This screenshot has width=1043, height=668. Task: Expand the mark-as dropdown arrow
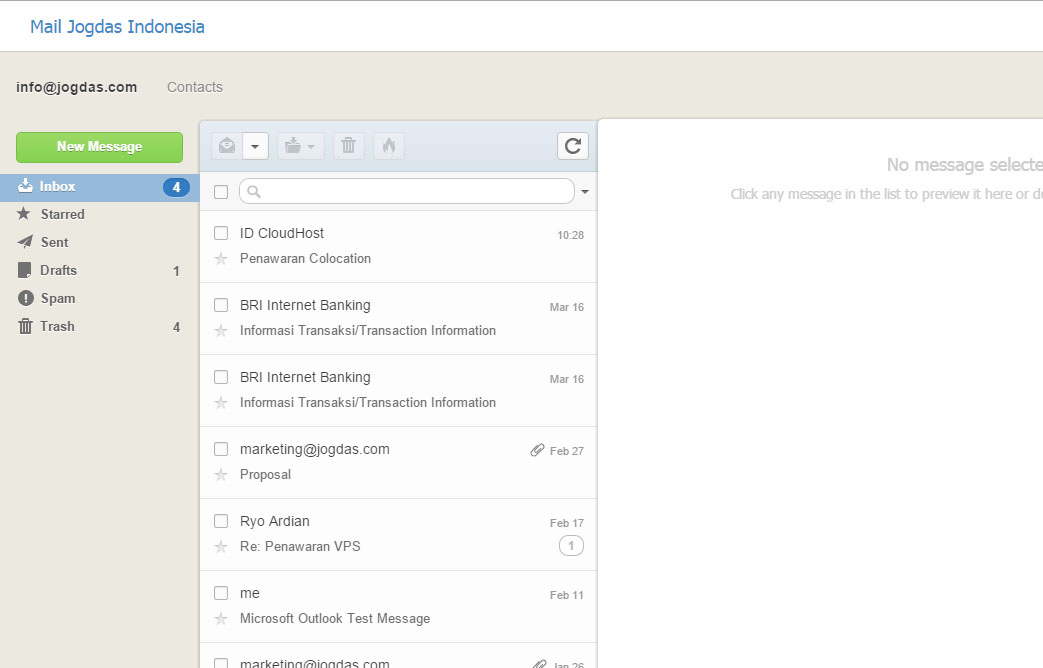(255, 146)
